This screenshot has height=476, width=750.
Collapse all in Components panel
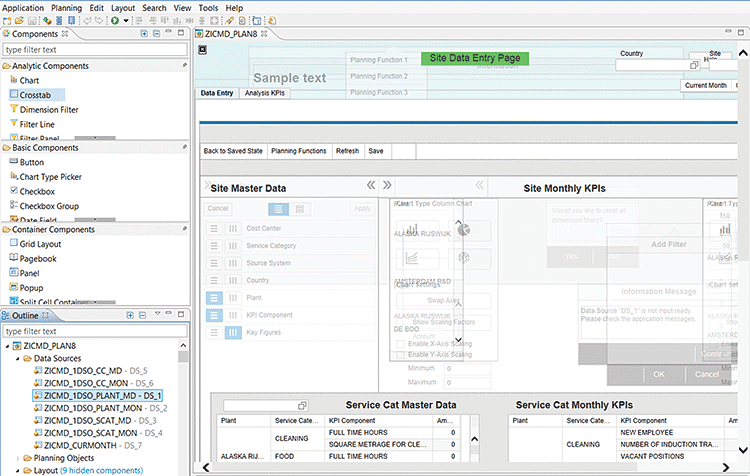[157, 34]
